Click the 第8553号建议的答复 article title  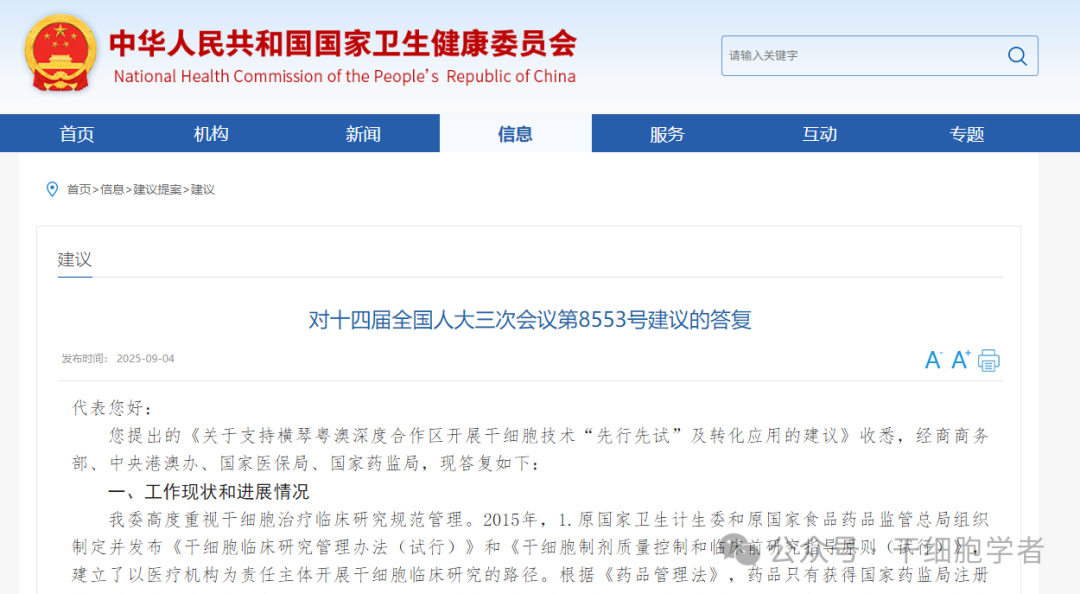[529, 320]
